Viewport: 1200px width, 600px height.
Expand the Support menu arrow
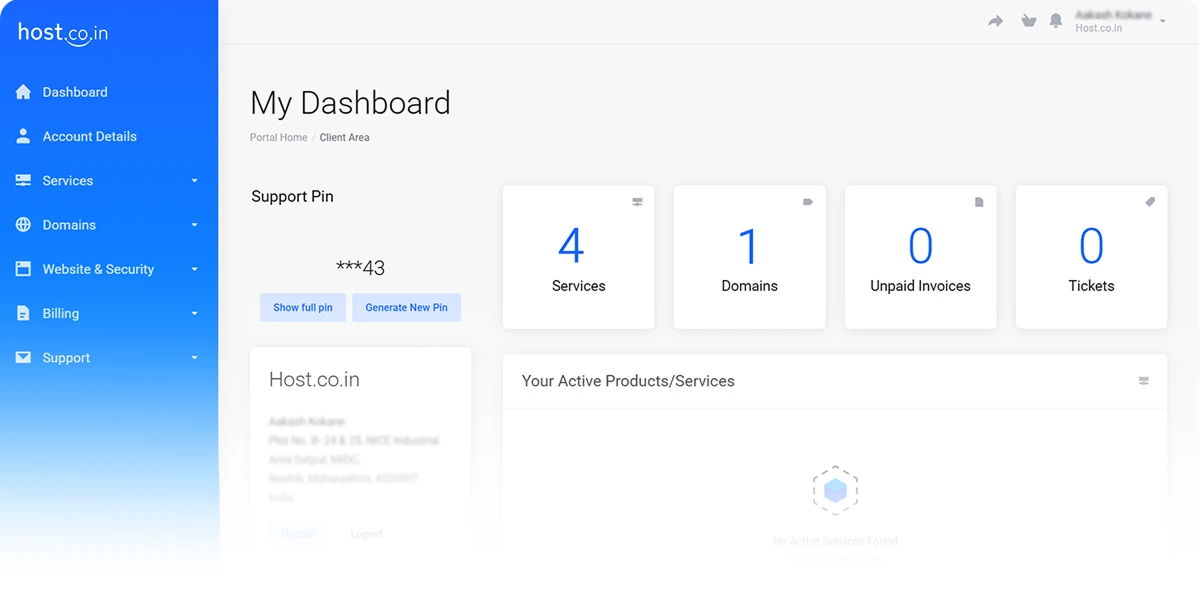(194, 357)
